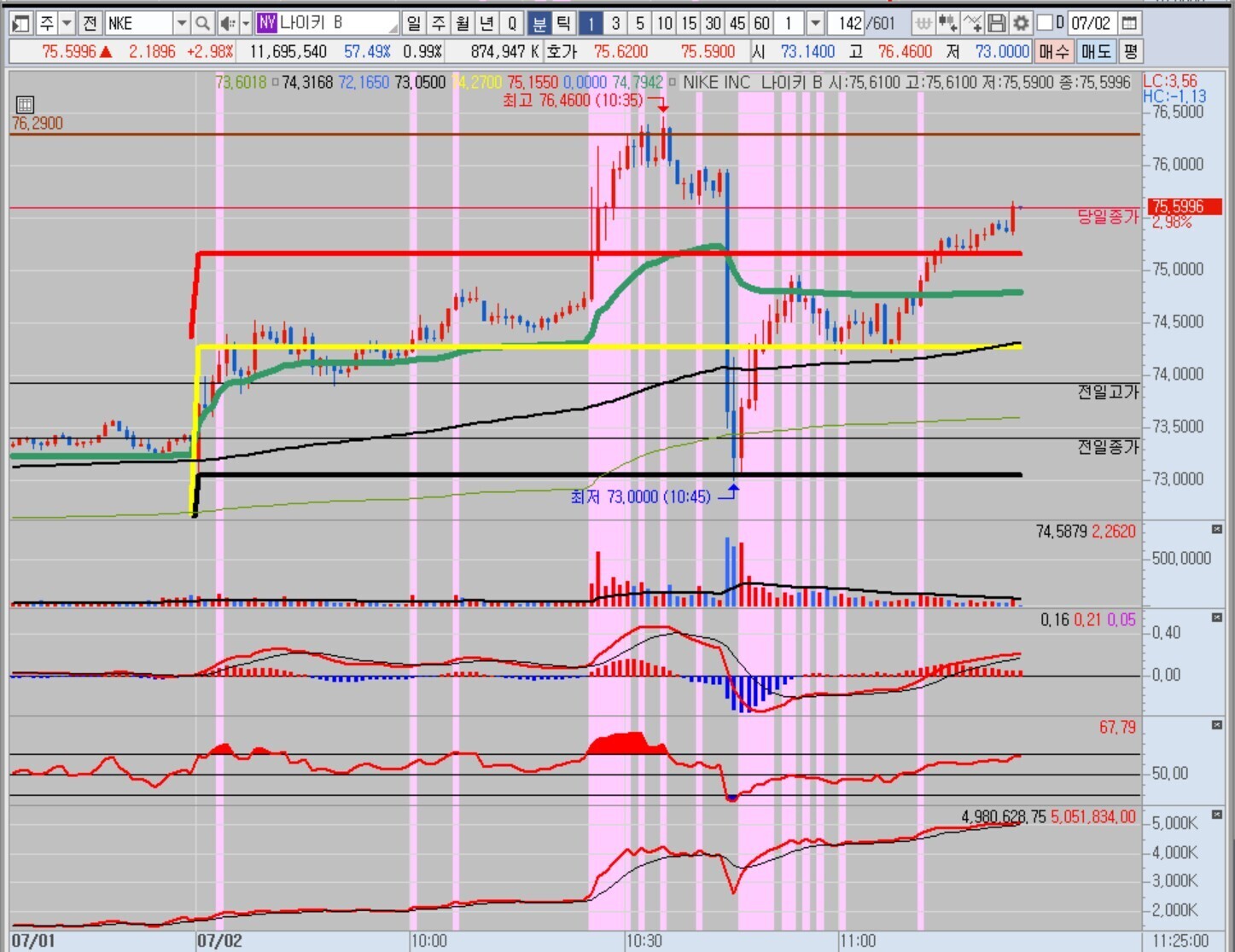
Task: Click the +2.98% change rate value
Action: (x=210, y=52)
